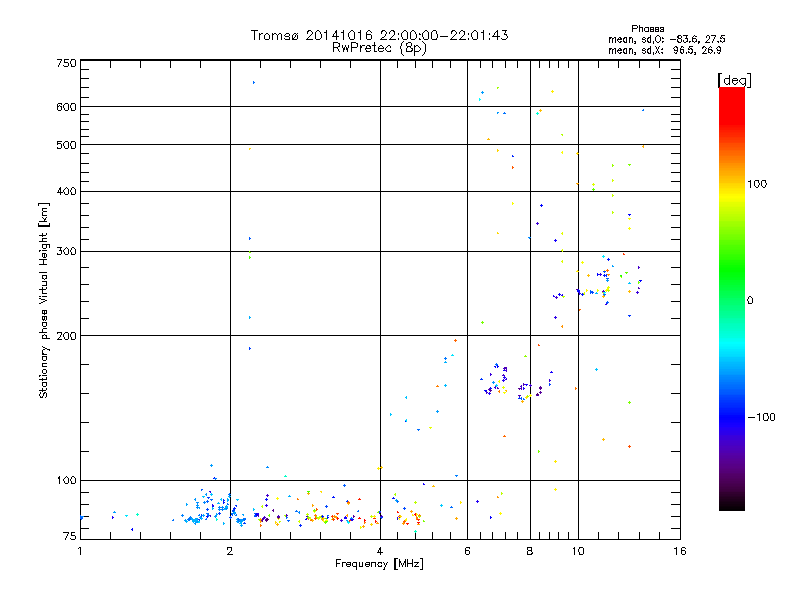800x600 pixels.
Task: Click the x-axis label '16'
Action: pyautogui.click(x=680, y=551)
